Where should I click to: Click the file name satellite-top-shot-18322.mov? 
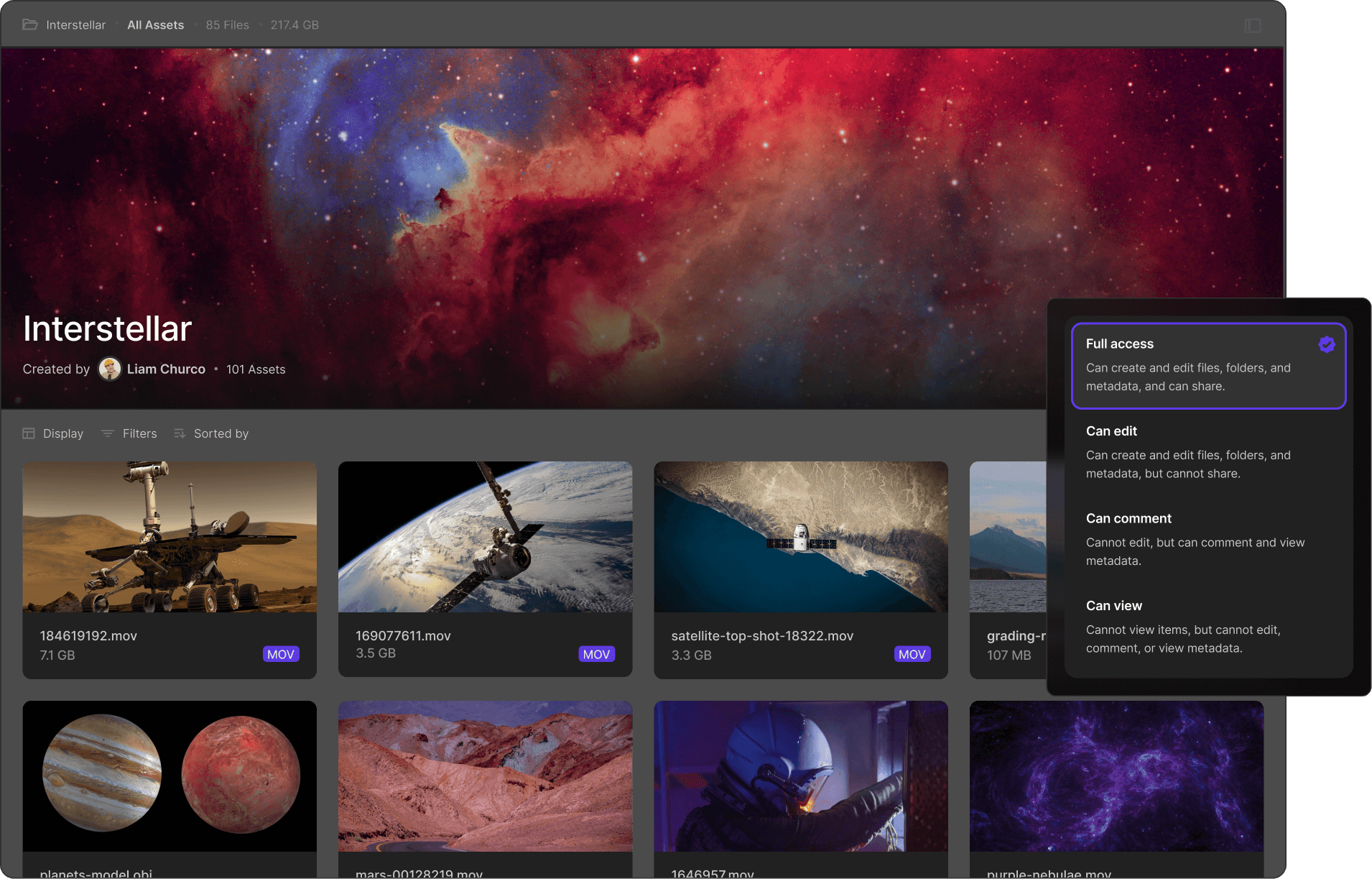click(762, 635)
